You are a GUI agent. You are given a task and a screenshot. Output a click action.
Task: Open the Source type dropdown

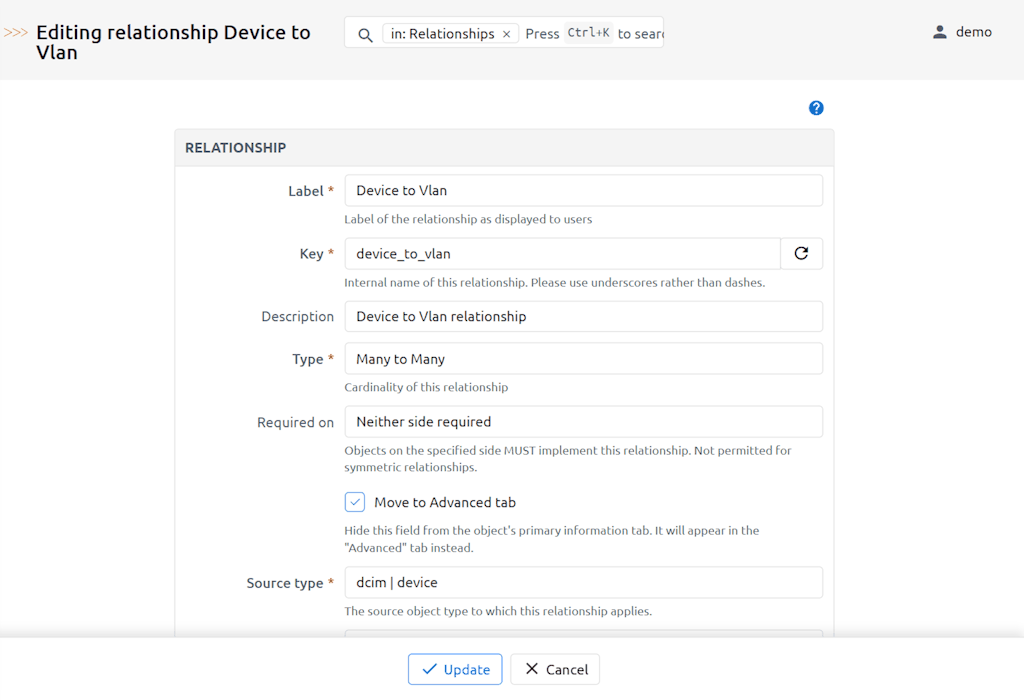click(583, 582)
